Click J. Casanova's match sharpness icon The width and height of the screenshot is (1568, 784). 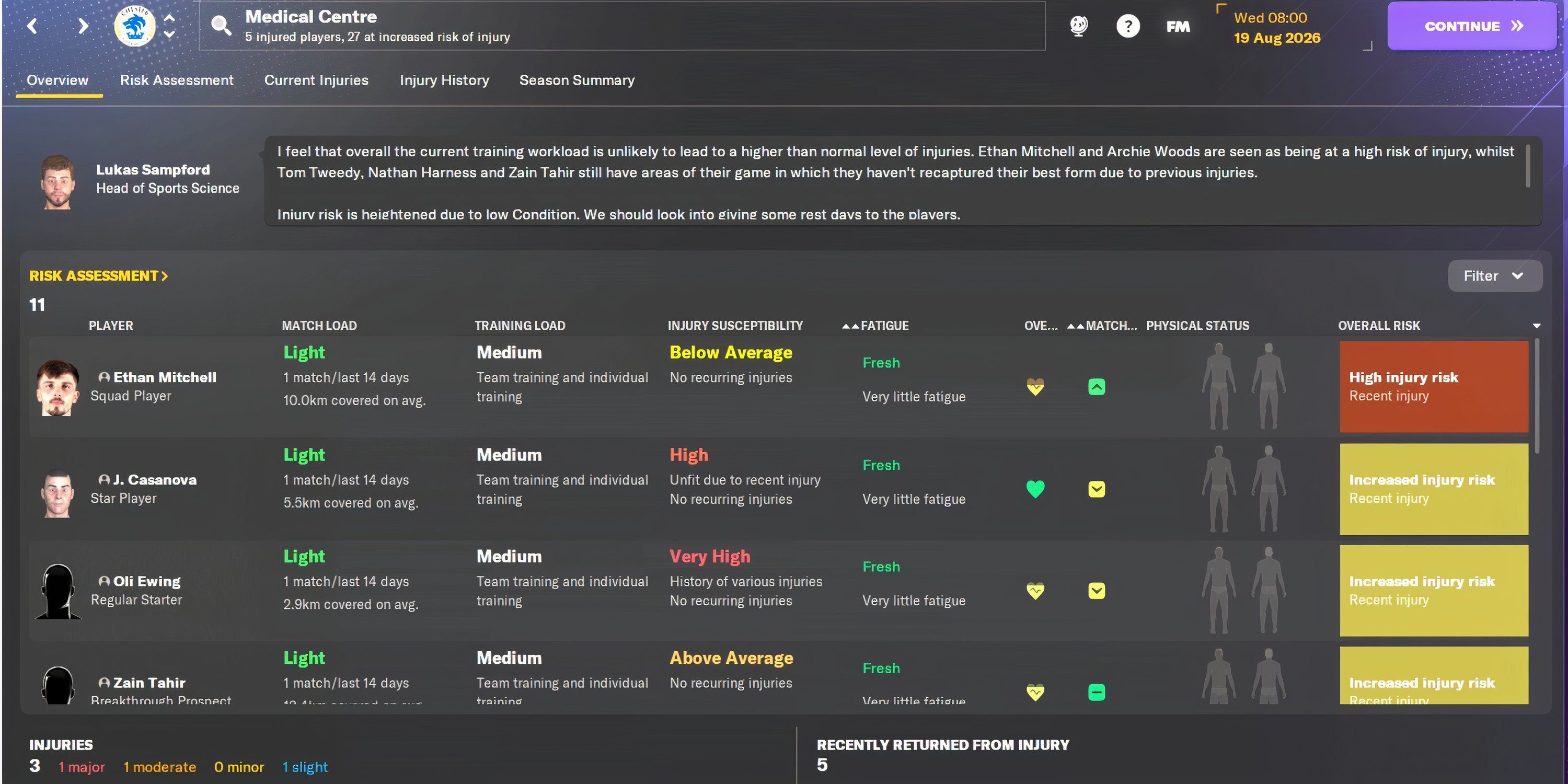(1096, 489)
